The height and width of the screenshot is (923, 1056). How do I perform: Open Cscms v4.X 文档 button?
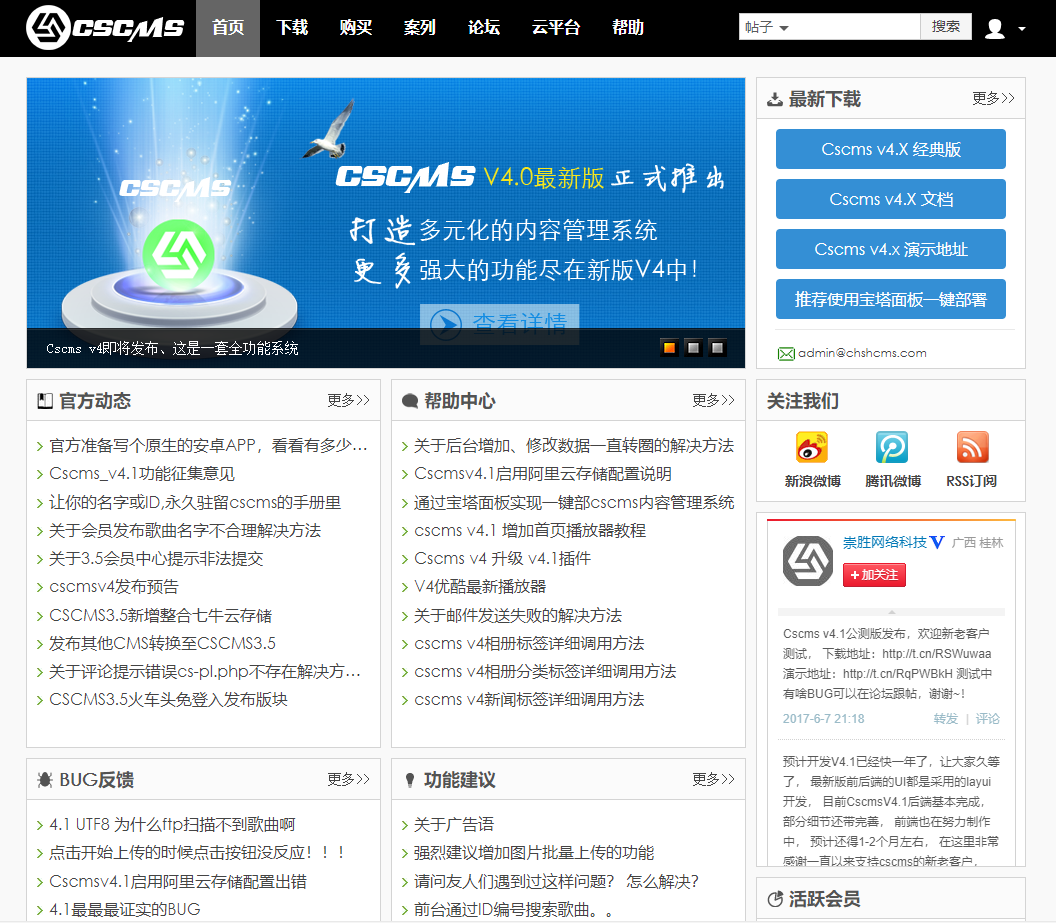pyautogui.click(x=890, y=199)
